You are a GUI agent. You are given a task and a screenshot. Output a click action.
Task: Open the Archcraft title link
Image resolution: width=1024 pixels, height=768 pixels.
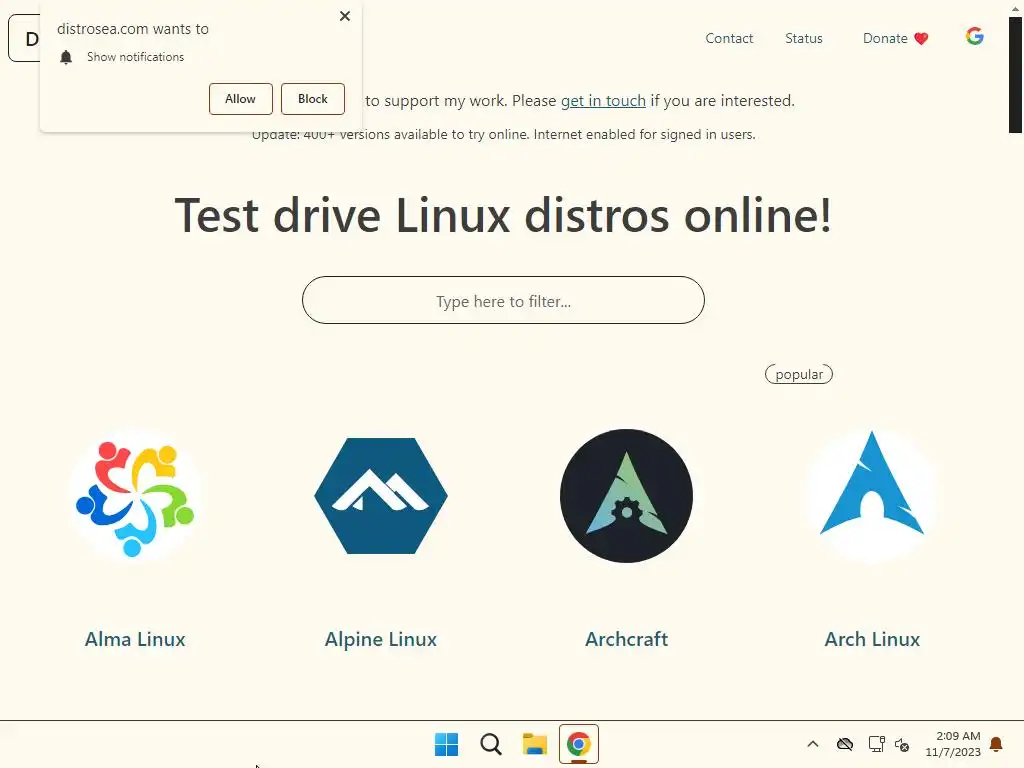click(626, 639)
